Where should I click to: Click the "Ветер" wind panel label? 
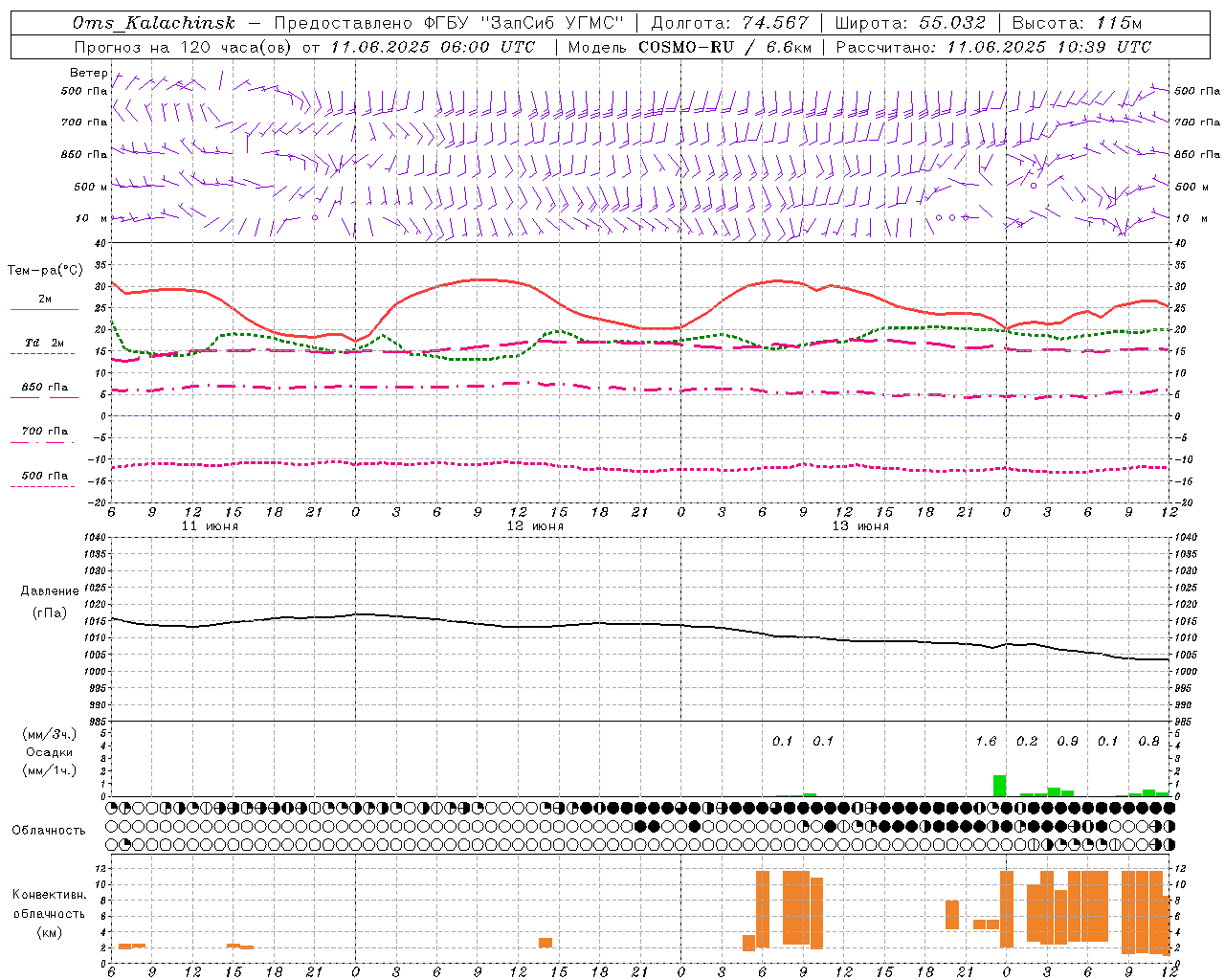coord(87,73)
